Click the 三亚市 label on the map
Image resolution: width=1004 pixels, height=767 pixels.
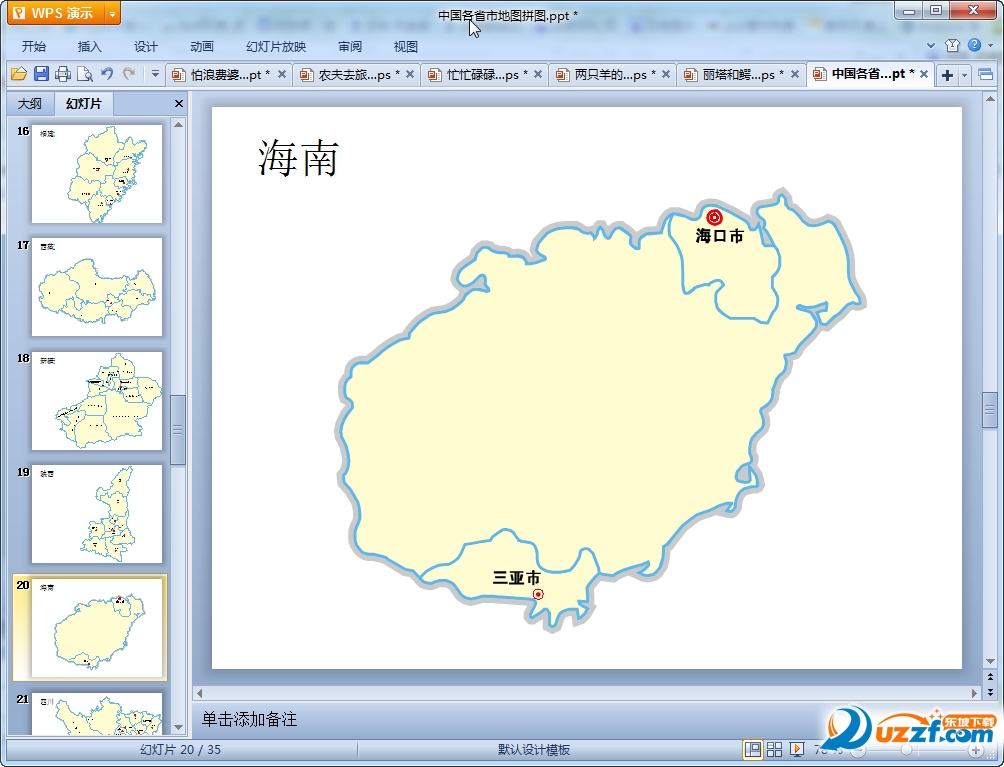tap(516, 577)
